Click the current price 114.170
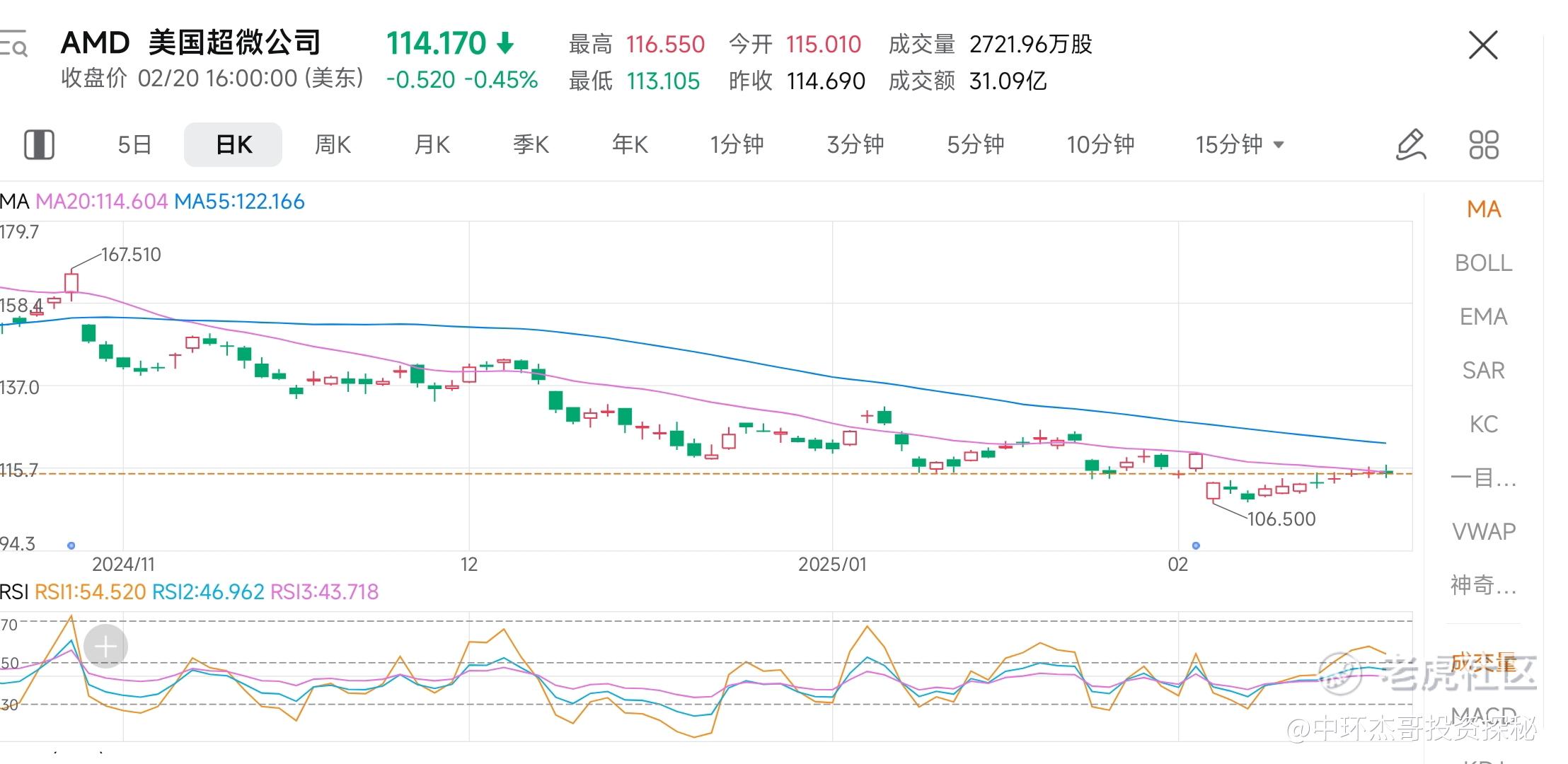1568x764 pixels. tap(436, 44)
